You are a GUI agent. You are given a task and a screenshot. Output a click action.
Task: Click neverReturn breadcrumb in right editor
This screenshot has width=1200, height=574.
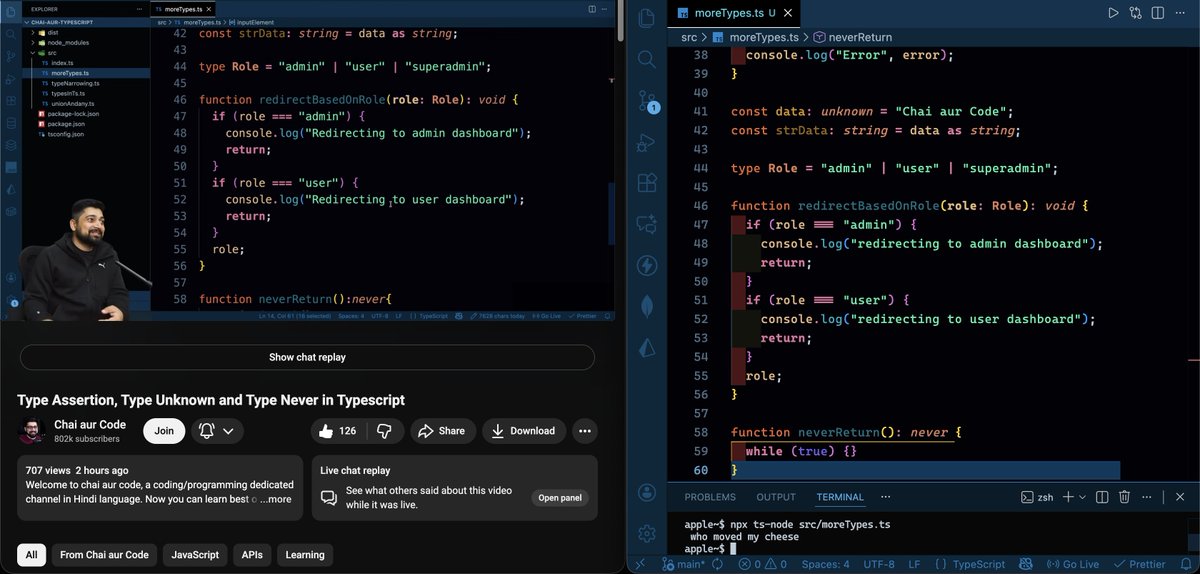click(853, 37)
